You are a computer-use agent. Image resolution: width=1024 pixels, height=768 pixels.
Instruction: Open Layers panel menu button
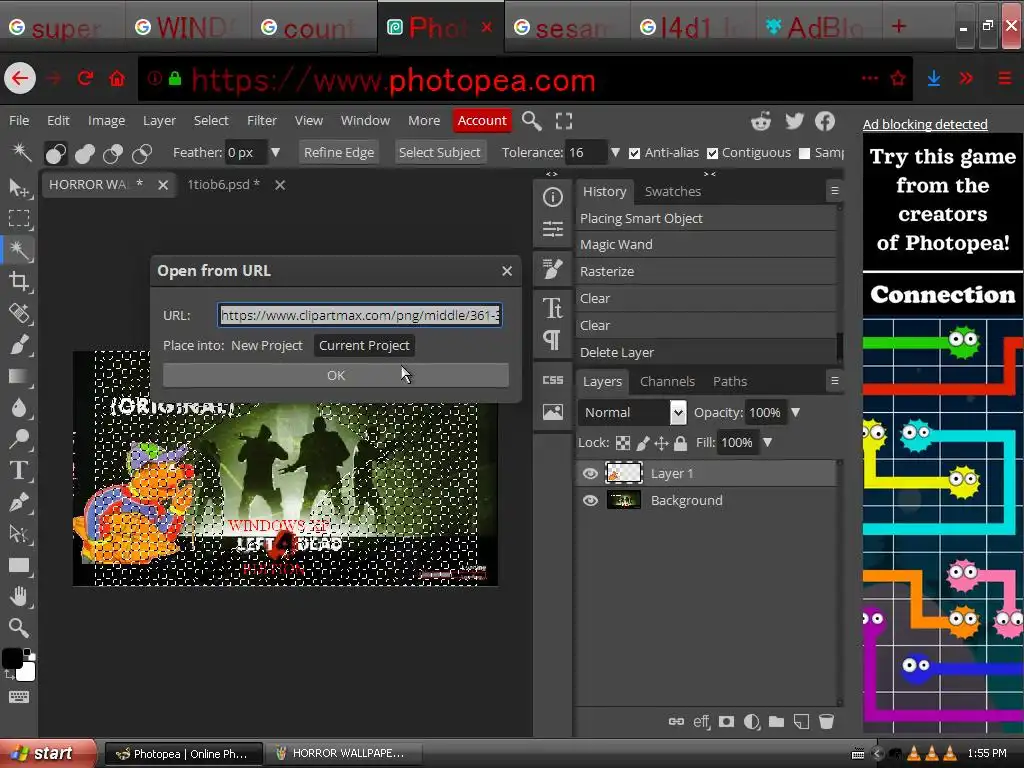834,381
